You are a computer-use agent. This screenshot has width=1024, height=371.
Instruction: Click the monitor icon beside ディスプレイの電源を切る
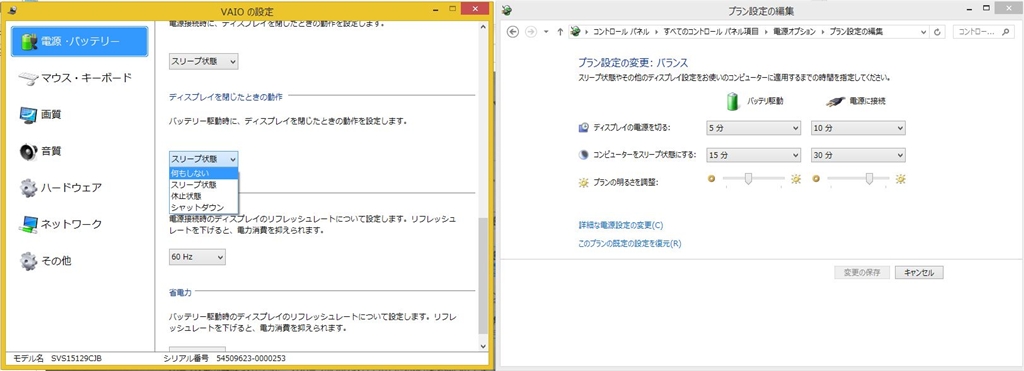[584, 128]
